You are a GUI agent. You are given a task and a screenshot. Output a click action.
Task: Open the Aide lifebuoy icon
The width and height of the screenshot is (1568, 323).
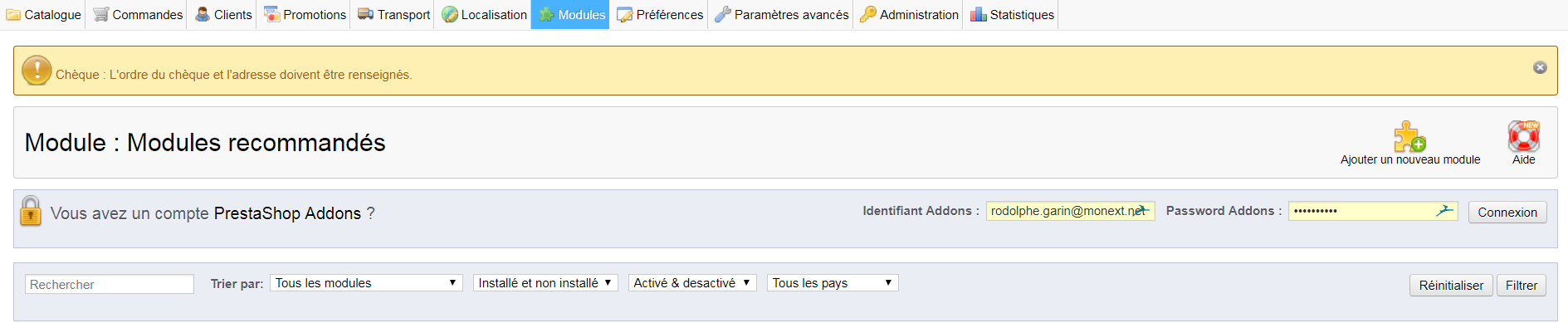click(x=1524, y=136)
